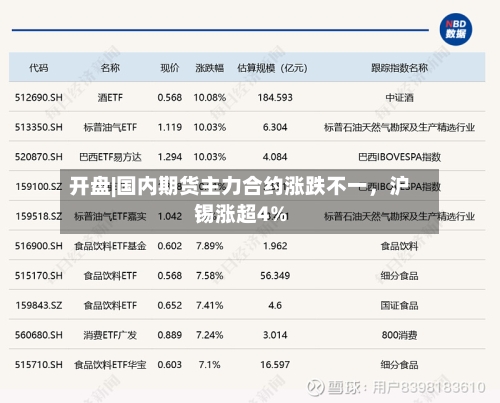Click the 7.58% change value
The image size is (500, 403).
tap(210, 276)
